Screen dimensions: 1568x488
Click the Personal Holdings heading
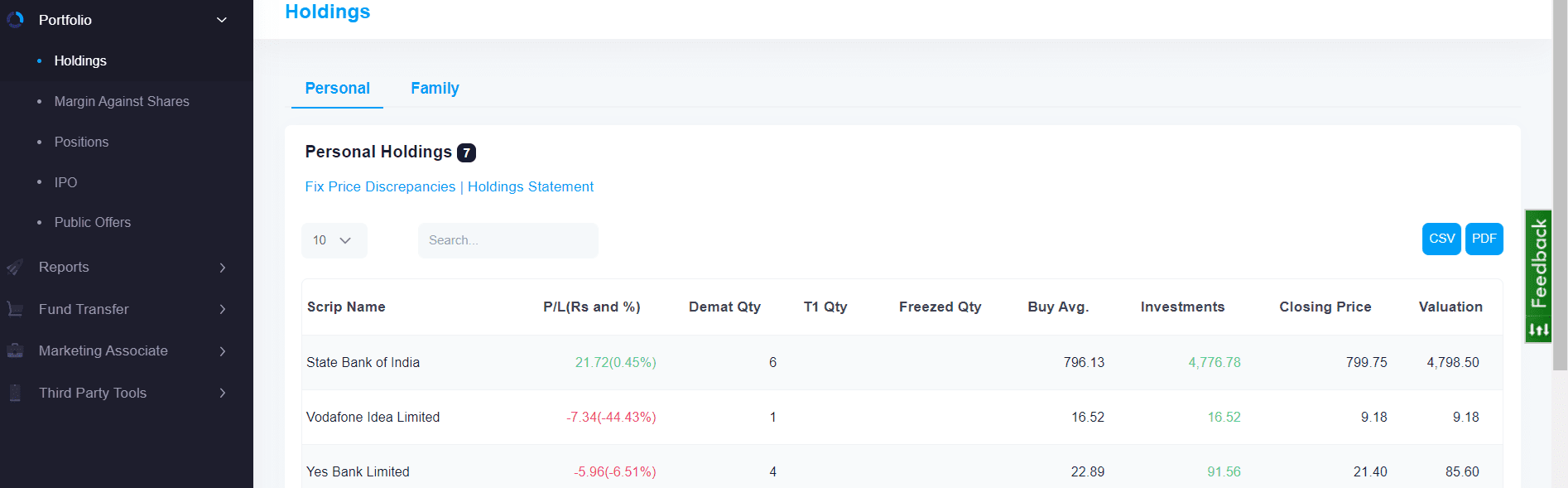point(378,152)
